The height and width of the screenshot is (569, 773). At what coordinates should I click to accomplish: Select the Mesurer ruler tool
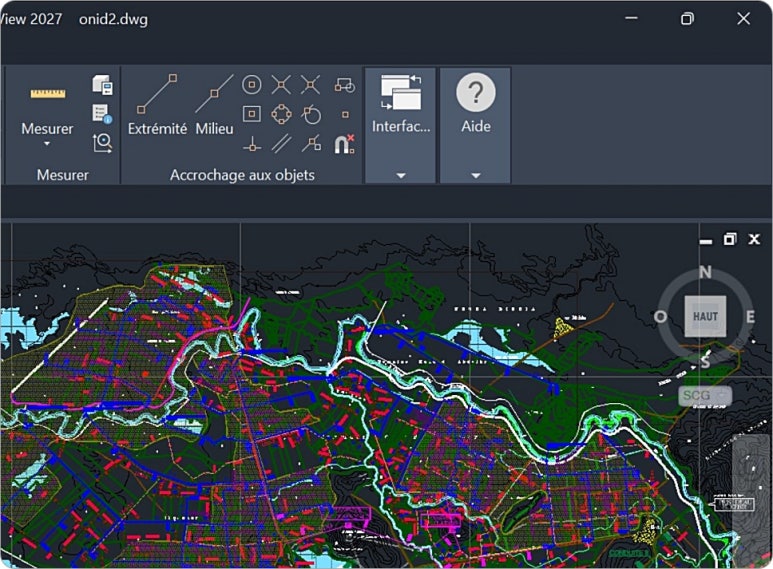click(47, 93)
